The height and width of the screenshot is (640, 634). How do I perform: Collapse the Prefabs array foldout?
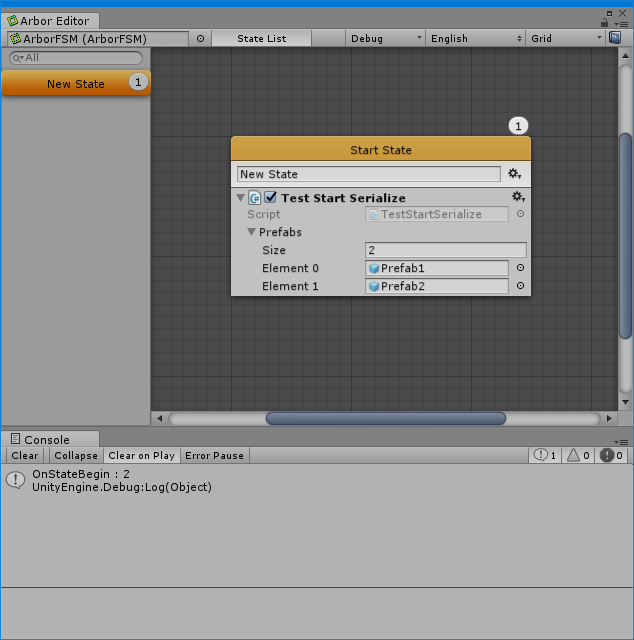point(252,232)
